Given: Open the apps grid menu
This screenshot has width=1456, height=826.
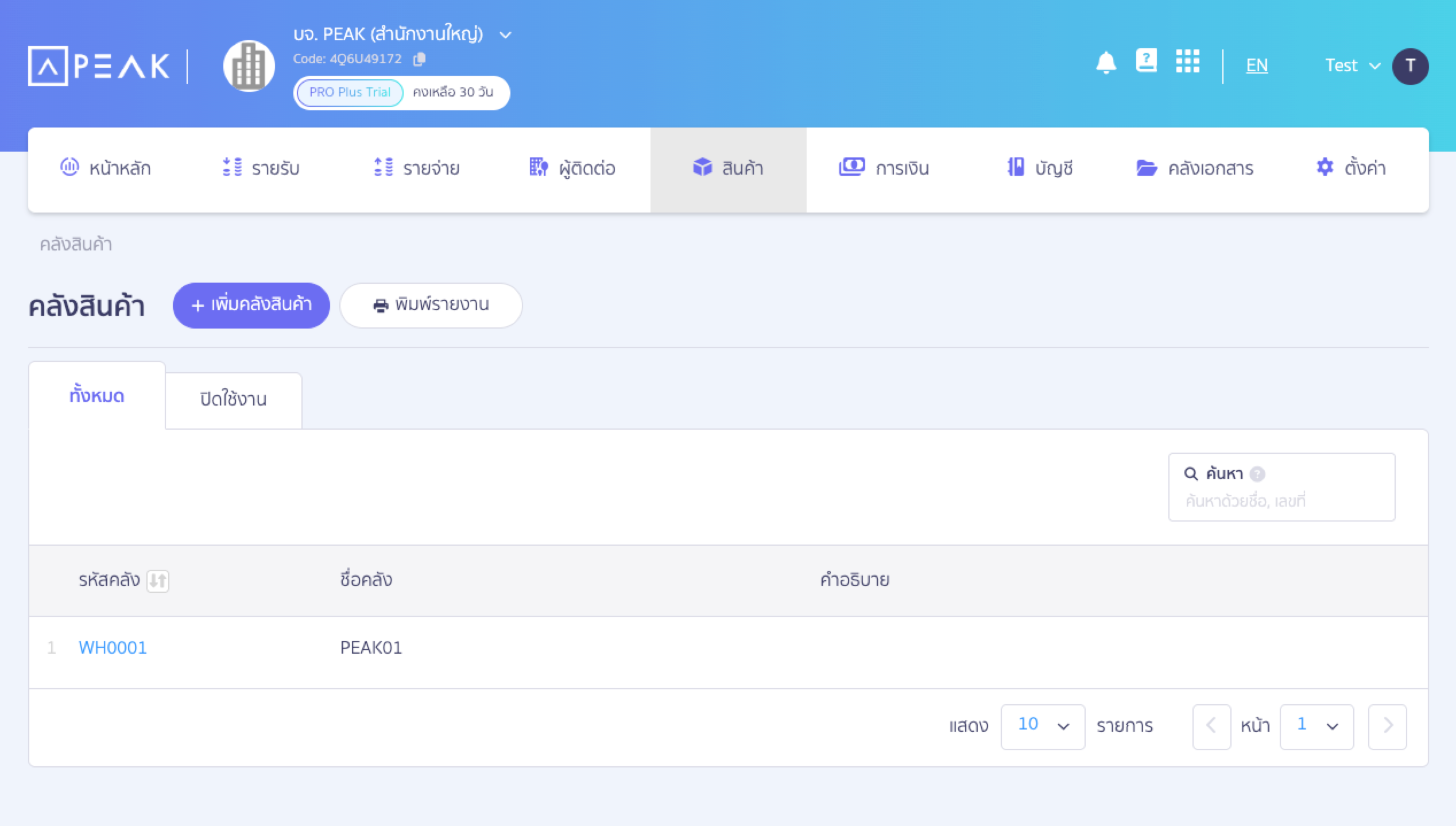Looking at the screenshot, I should click(x=1187, y=61).
